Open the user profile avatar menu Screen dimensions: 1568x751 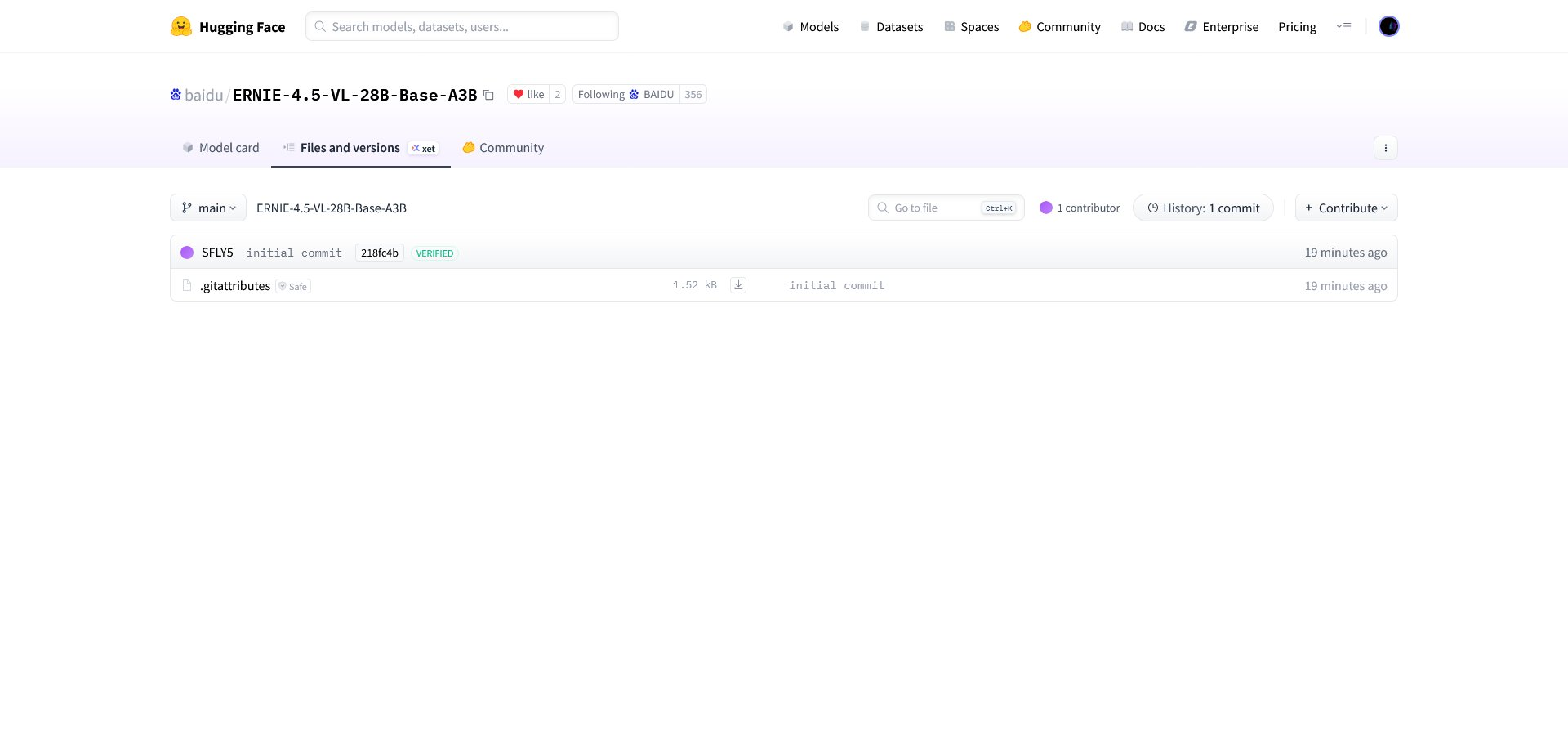[x=1388, y=26]
